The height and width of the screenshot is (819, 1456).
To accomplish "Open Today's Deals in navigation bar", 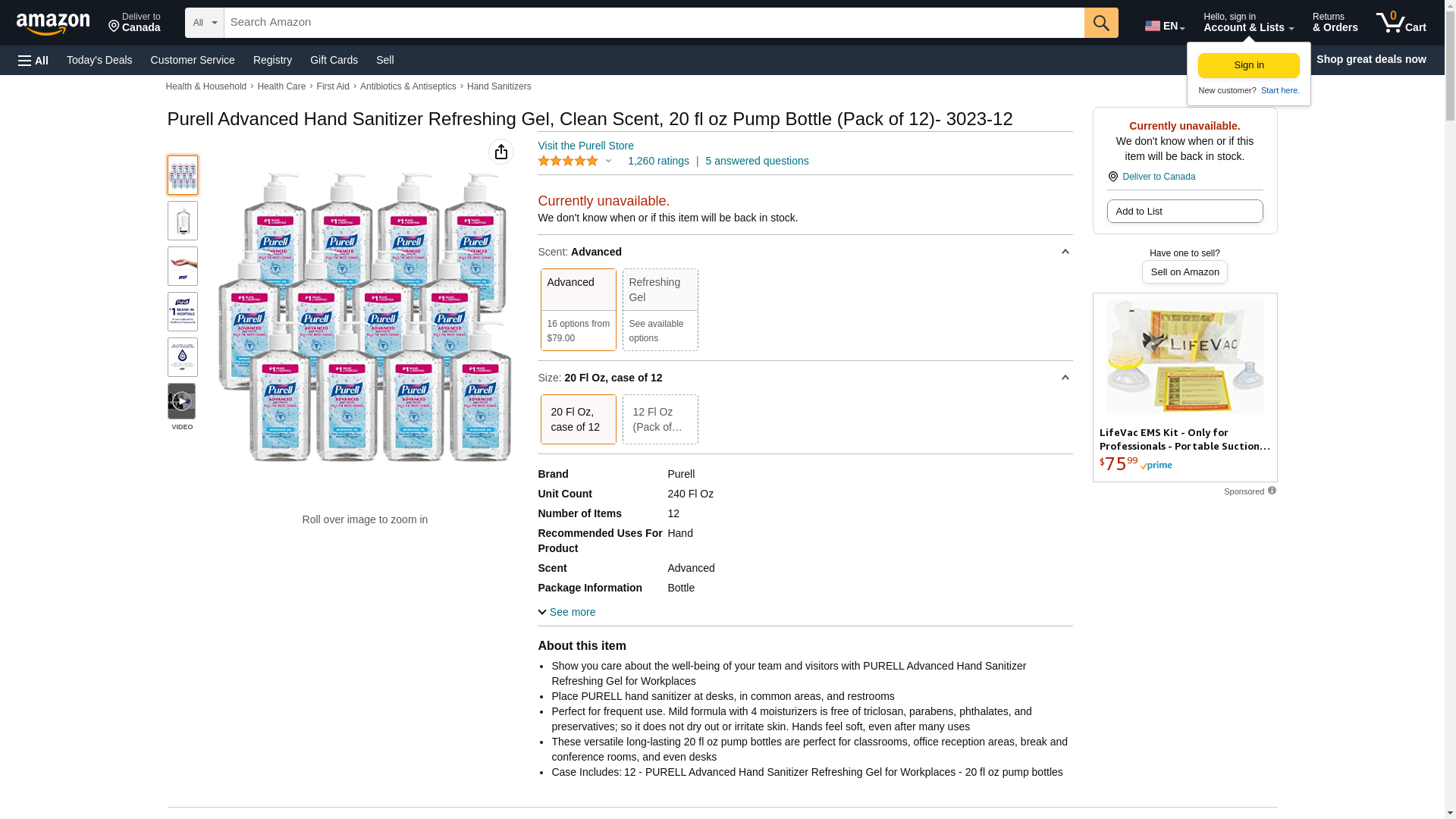I will pyautogui.click(x=99, y=60).
